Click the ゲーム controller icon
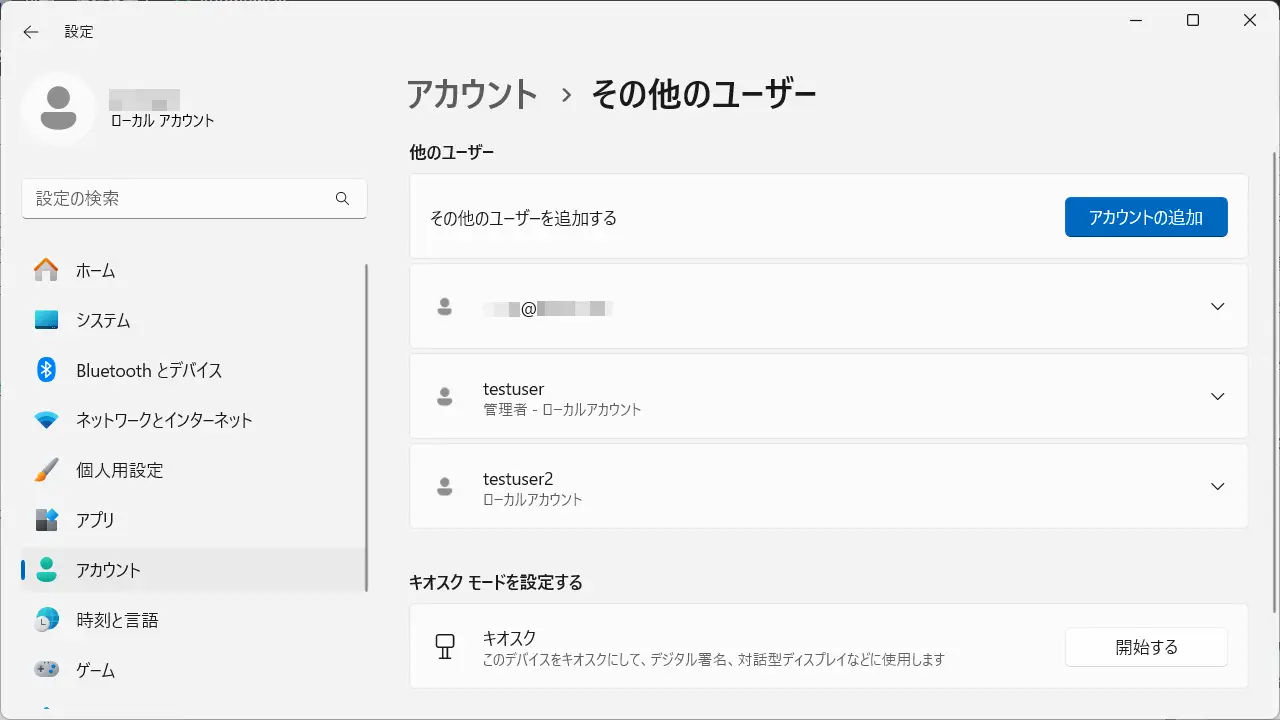 (x=46, y=670)
